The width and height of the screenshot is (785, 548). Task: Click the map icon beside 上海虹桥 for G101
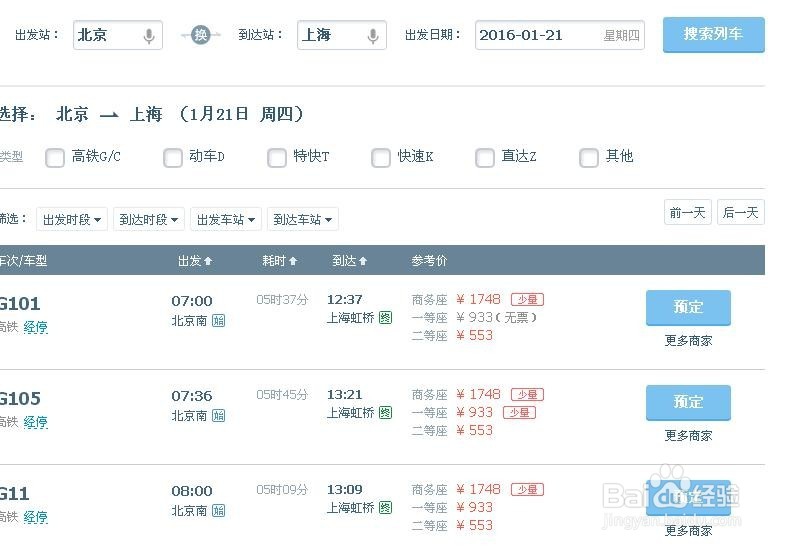click(385, 318)
